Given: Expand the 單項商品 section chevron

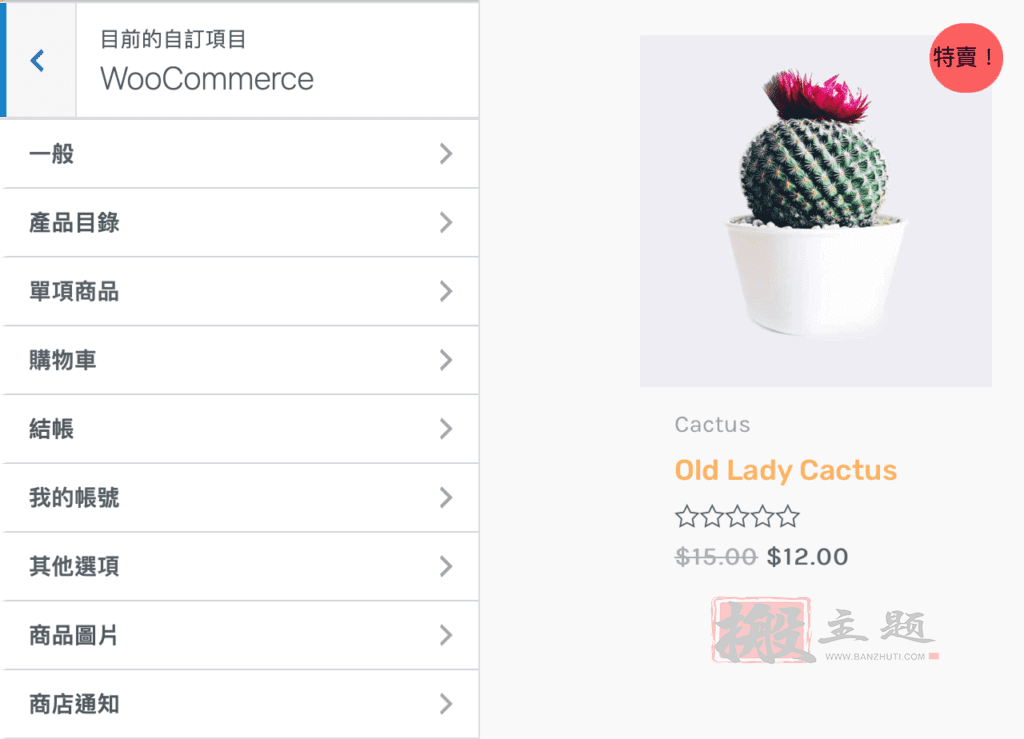Looking at the screenshot, I should (446, 291).
